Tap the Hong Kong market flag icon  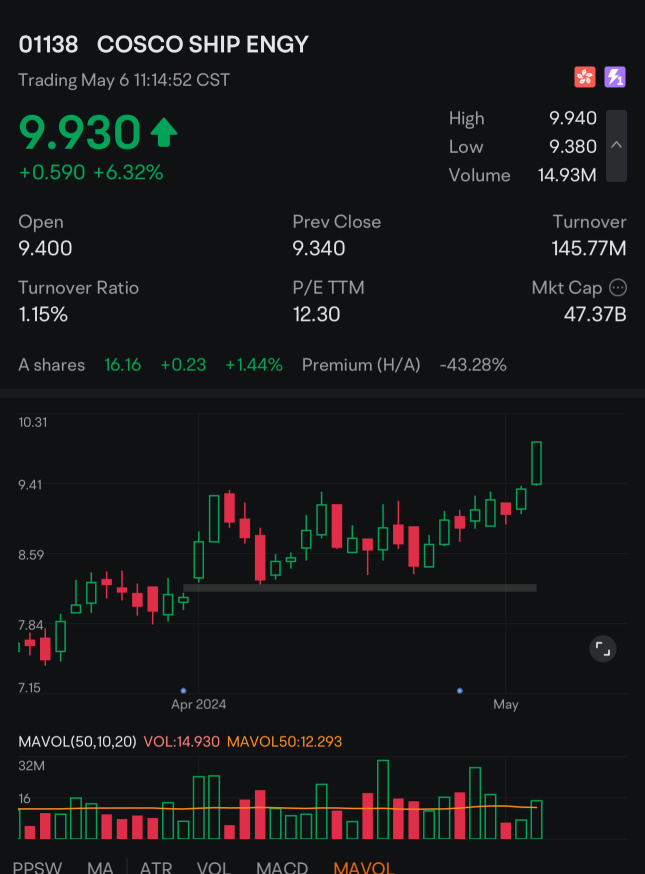click(x=585, y=77)
